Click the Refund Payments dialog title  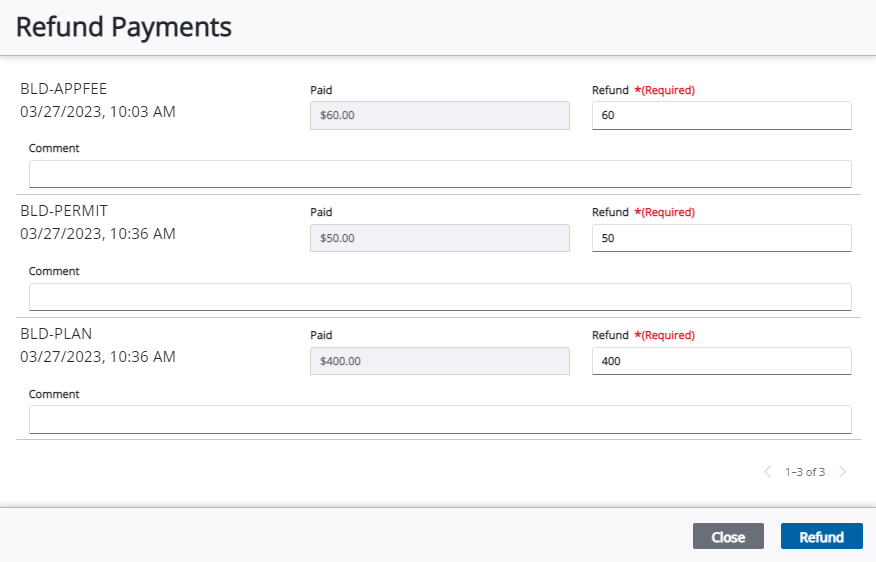tap(124, 27)
